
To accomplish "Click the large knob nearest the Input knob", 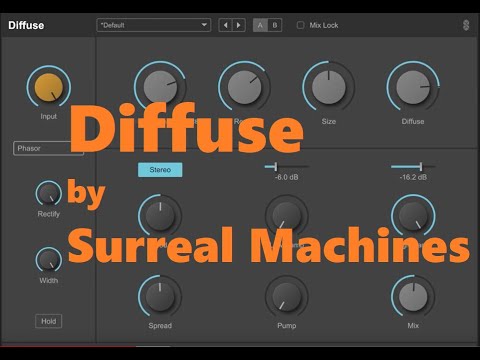I will [160, 87].
